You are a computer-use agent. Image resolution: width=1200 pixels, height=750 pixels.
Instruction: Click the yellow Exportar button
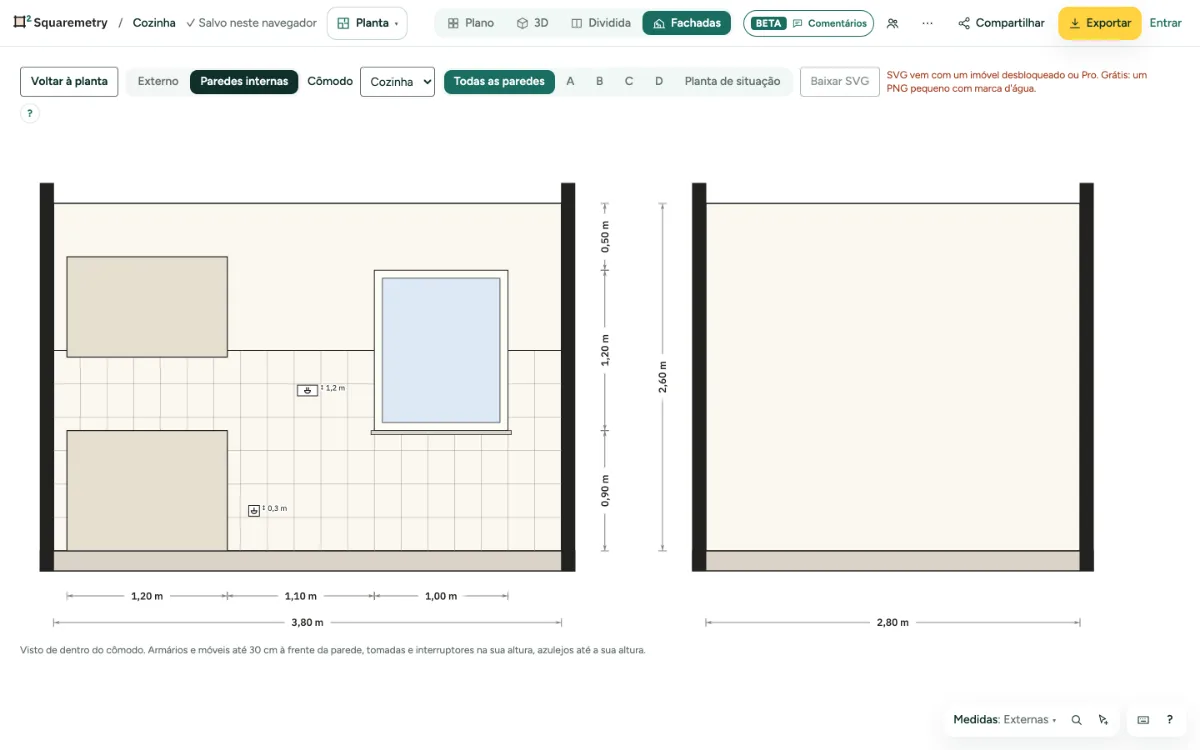click(1099, 23)
